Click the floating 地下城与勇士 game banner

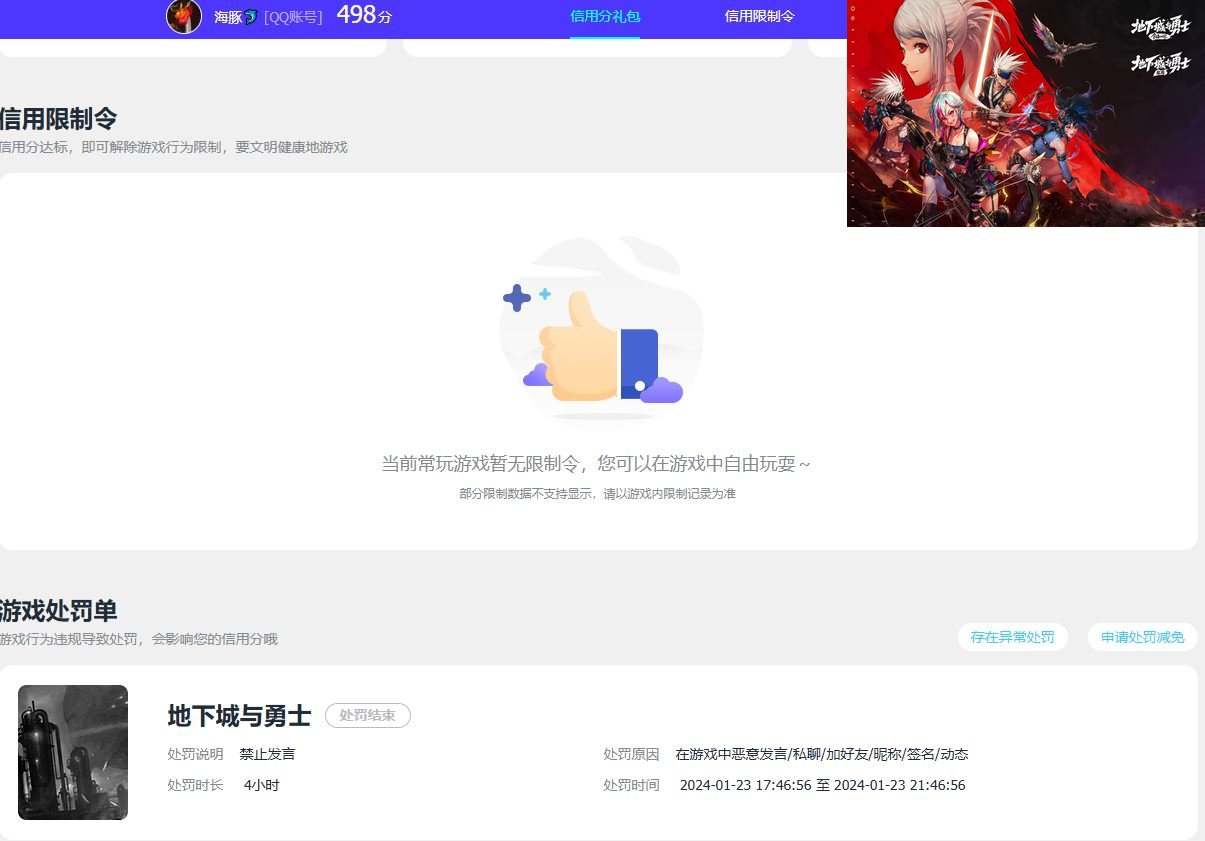pyautogui.click(x=1026, y=113)
